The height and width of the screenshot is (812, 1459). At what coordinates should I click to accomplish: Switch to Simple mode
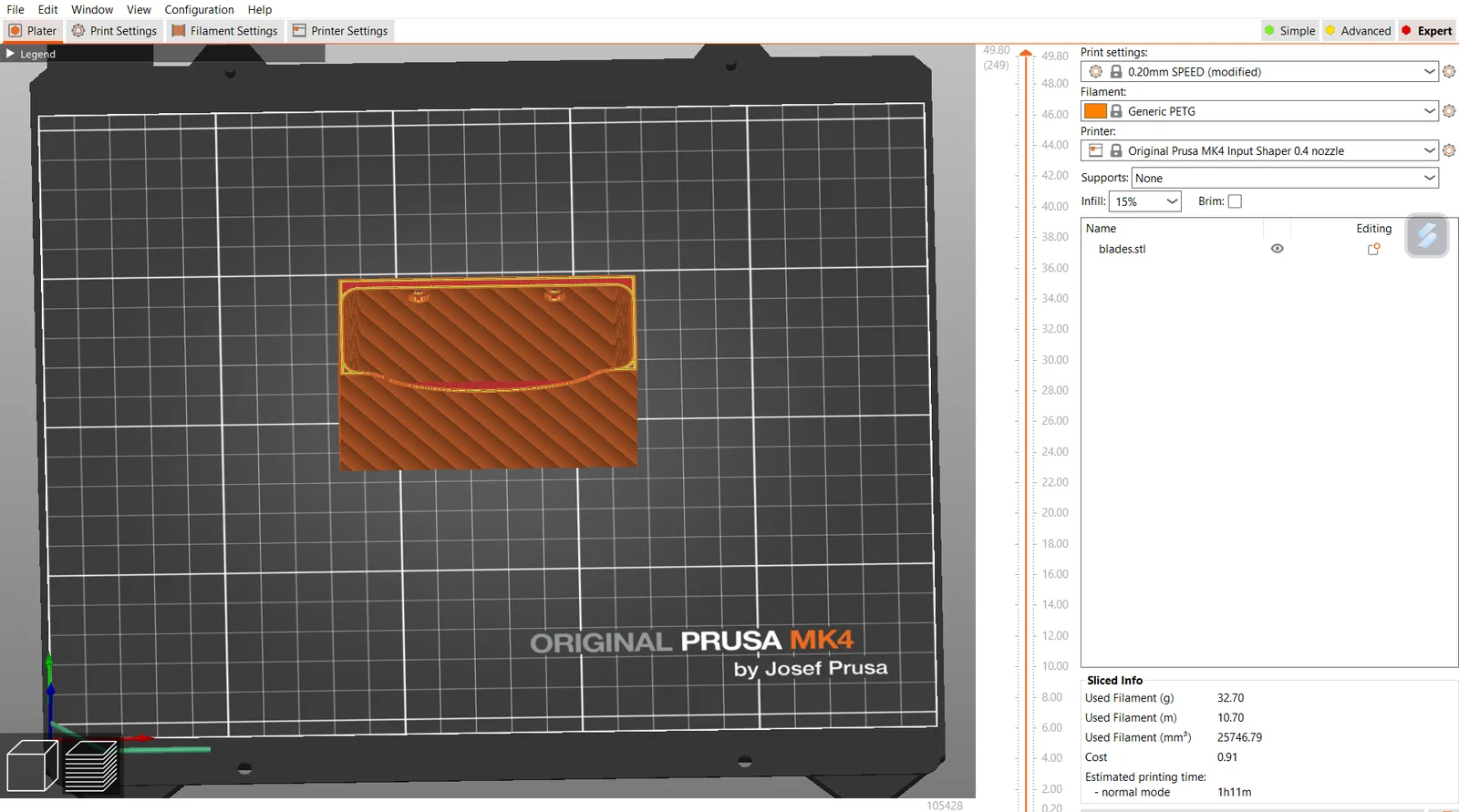(x=1289, y=31)
